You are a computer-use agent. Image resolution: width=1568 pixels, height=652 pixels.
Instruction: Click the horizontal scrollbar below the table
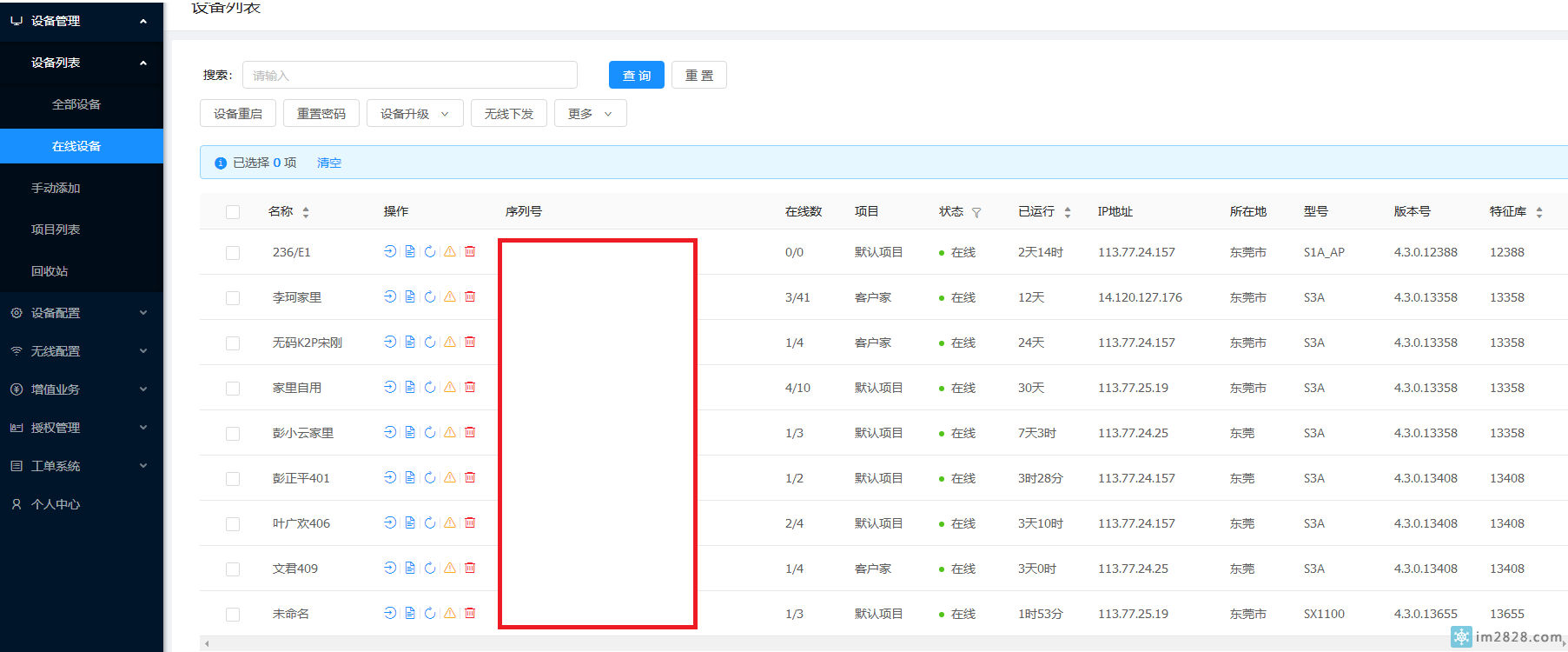869,643
